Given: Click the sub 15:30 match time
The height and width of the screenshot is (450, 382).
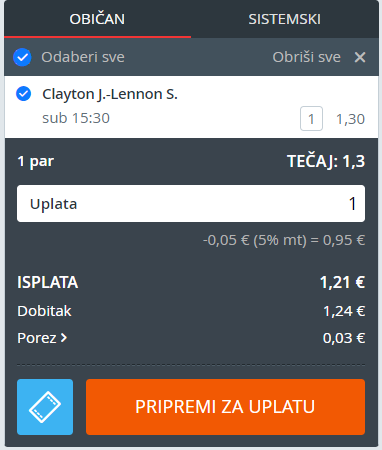Looking at the screenshot, I should 76,118.
